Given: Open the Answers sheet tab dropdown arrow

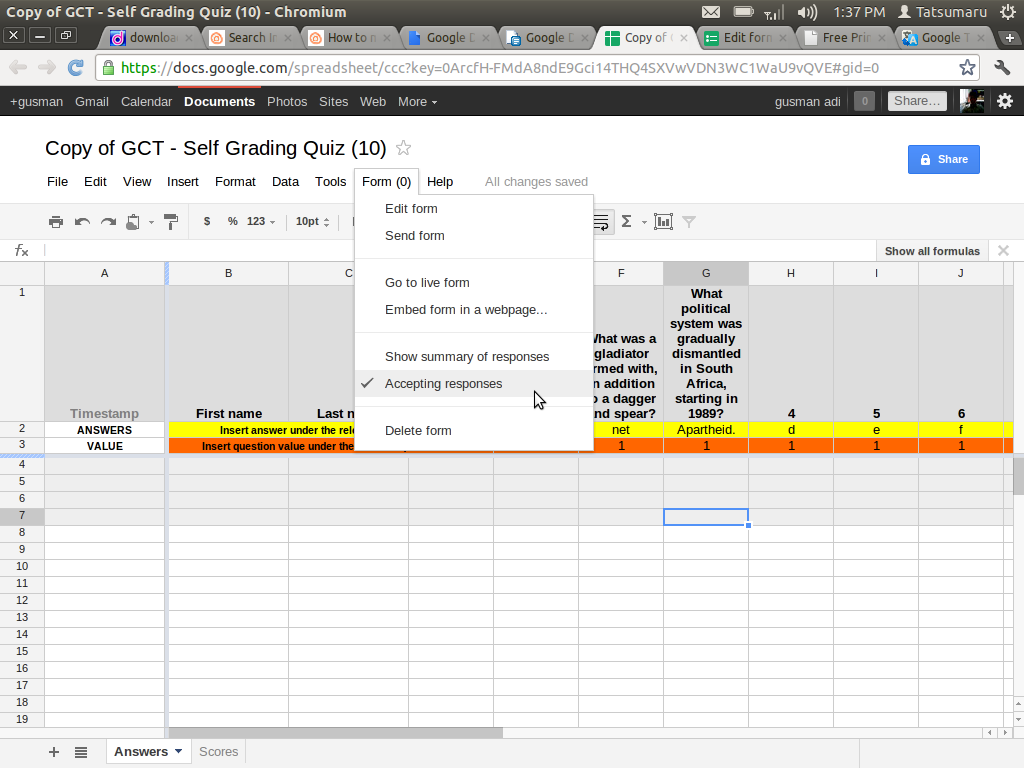Looking at the screenshot, I should 179,751.
